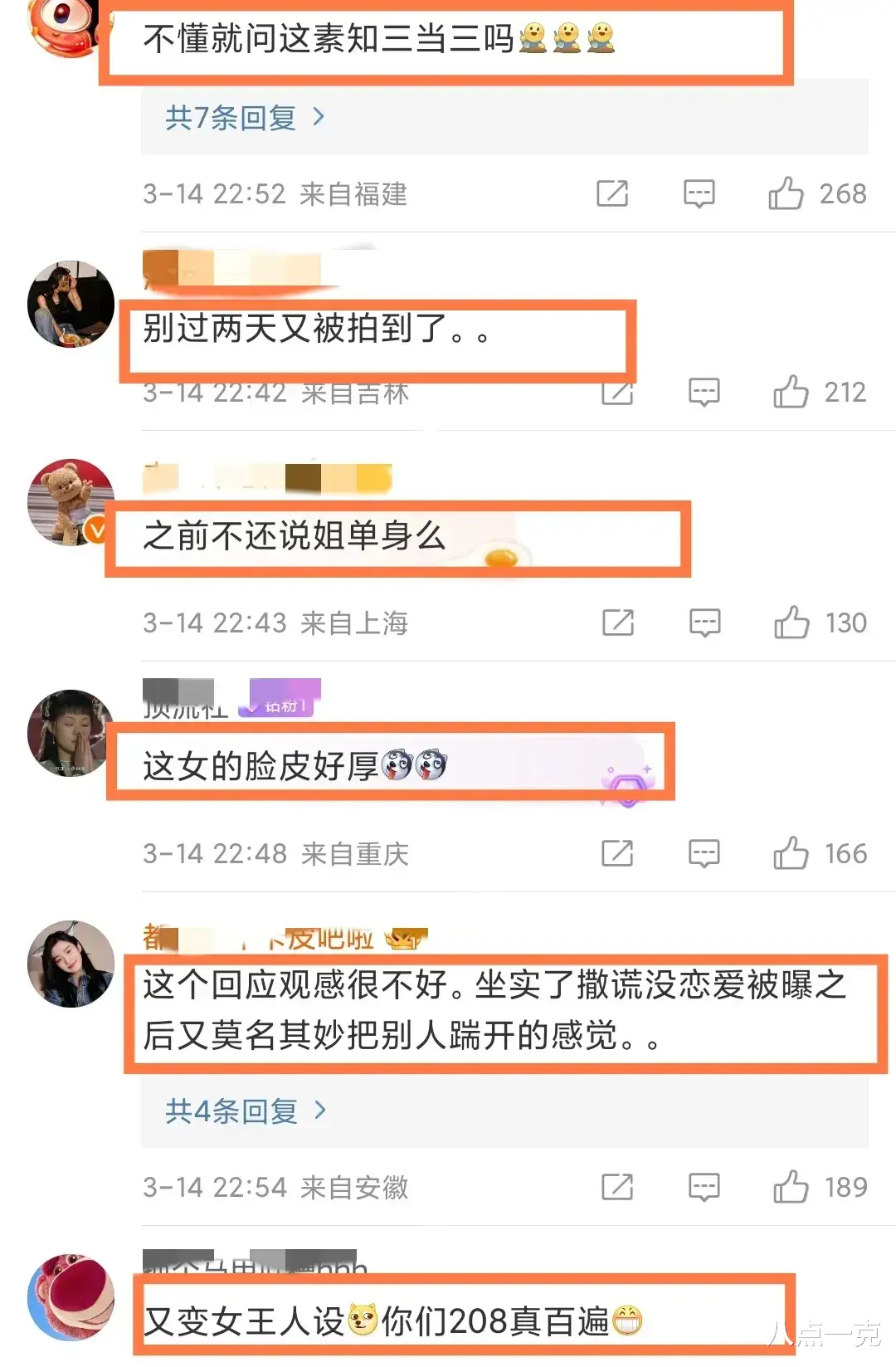This screenshot has height=1367, width=896.
Task: Share the comment from 上海
Action: click(617, 622)
